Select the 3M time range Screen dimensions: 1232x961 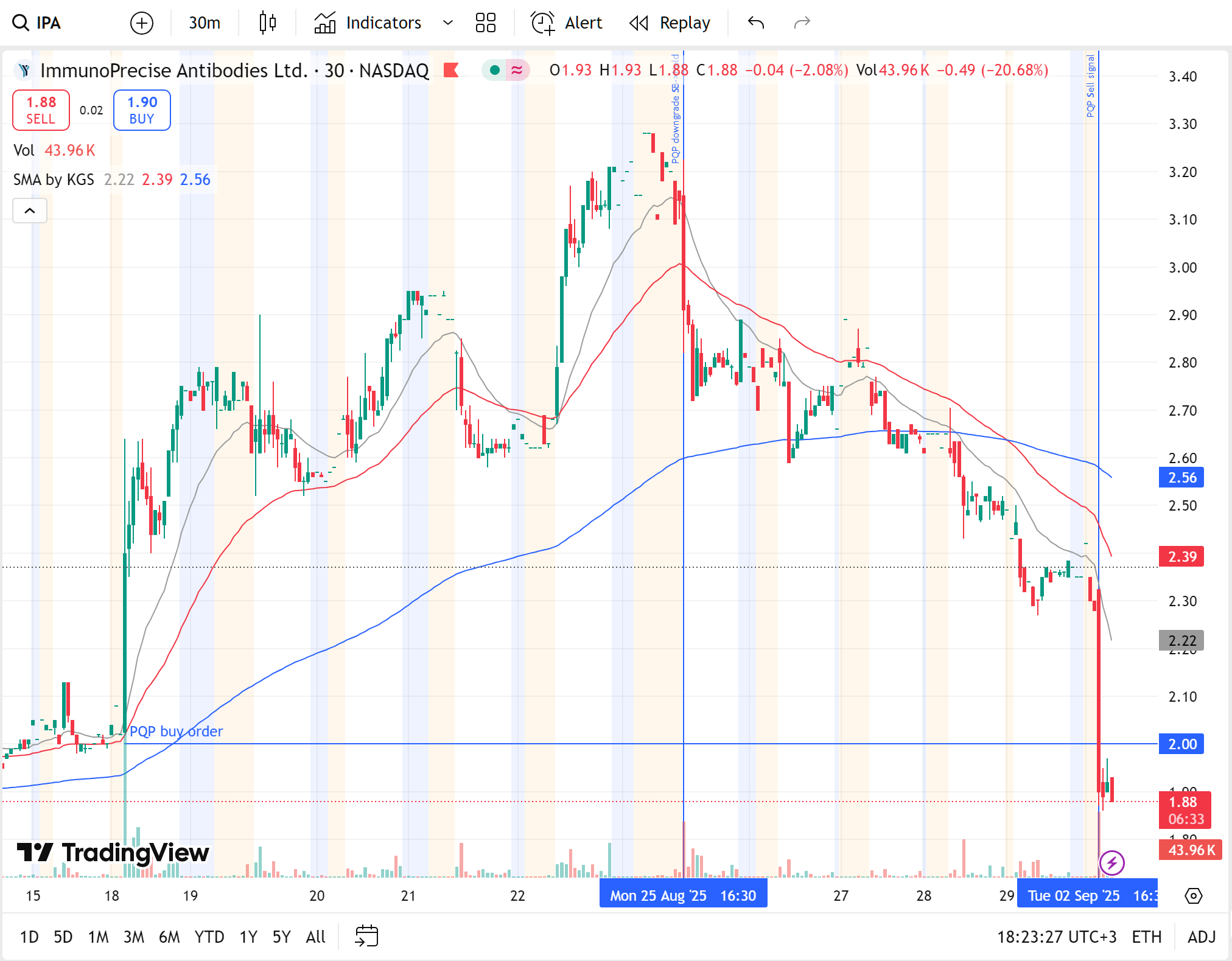(x=133, y=937)
